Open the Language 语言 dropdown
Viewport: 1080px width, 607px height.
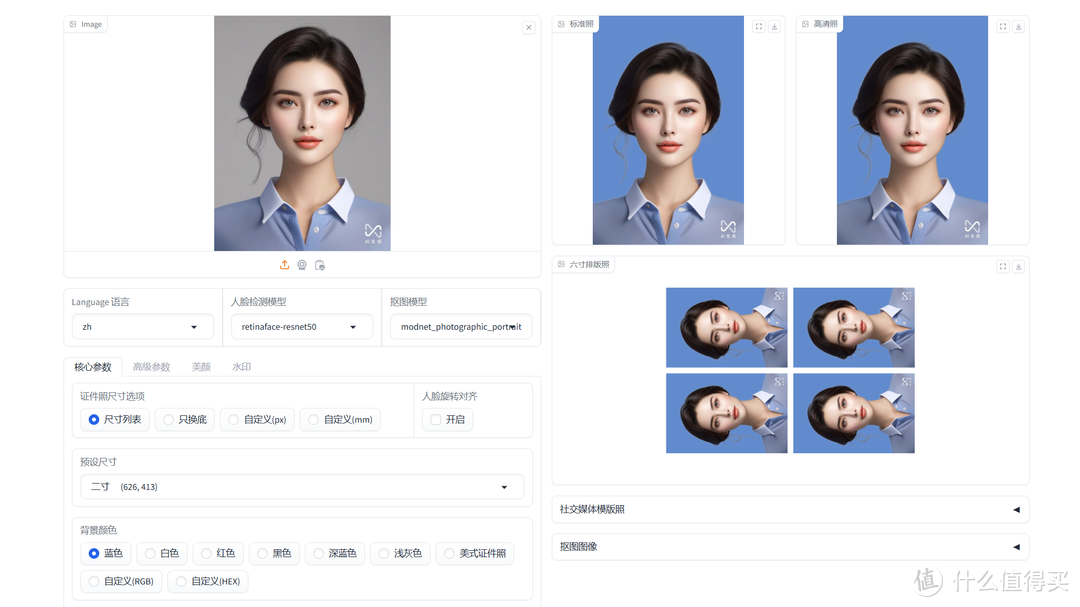(142, 327)
